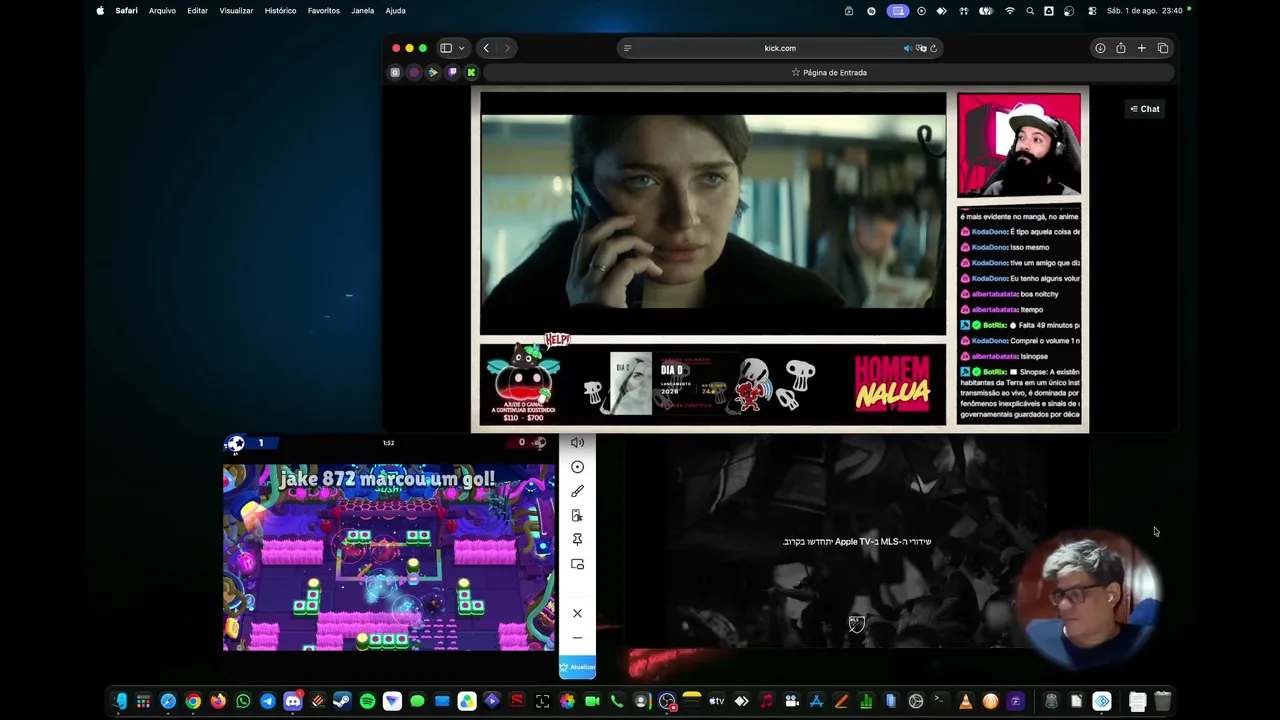Open Control Center in menu bar
This screenshot has width=1280, height=720.
point(1092,11)
